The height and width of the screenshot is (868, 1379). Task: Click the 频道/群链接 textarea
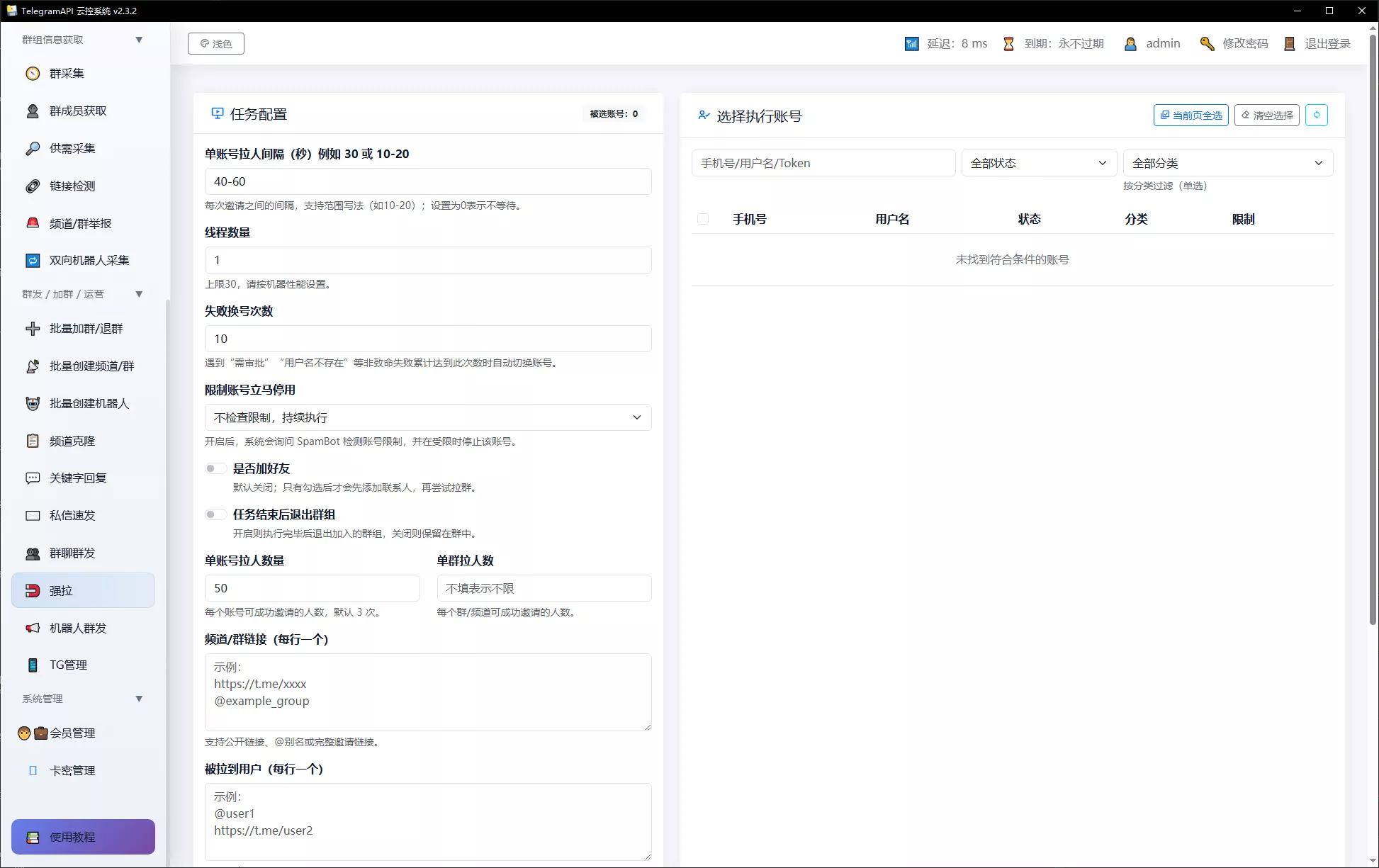(x=428, y=692)
